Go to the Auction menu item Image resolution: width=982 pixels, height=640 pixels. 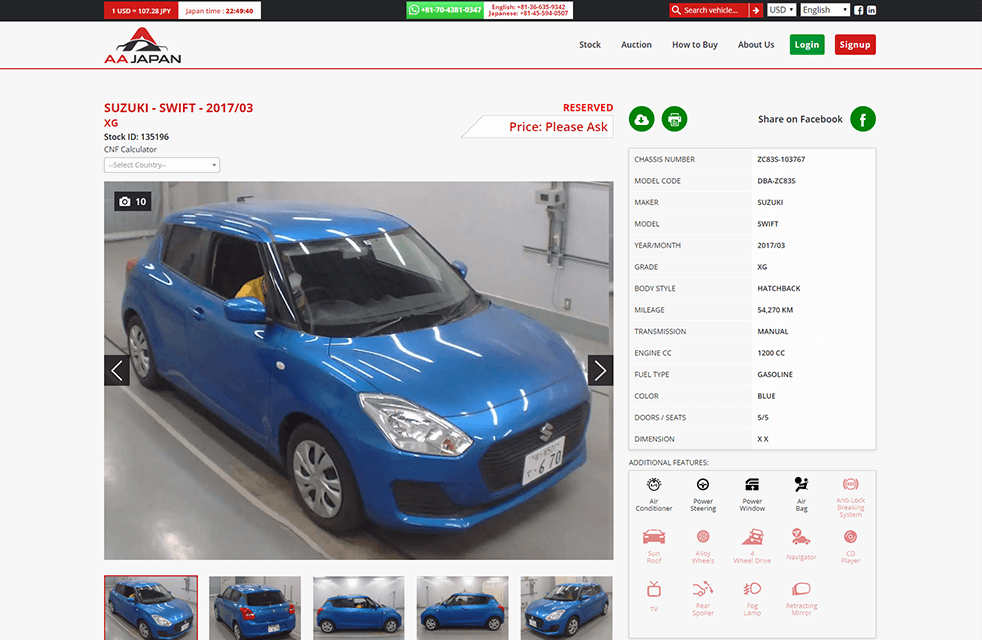click(x=636, y=45)
